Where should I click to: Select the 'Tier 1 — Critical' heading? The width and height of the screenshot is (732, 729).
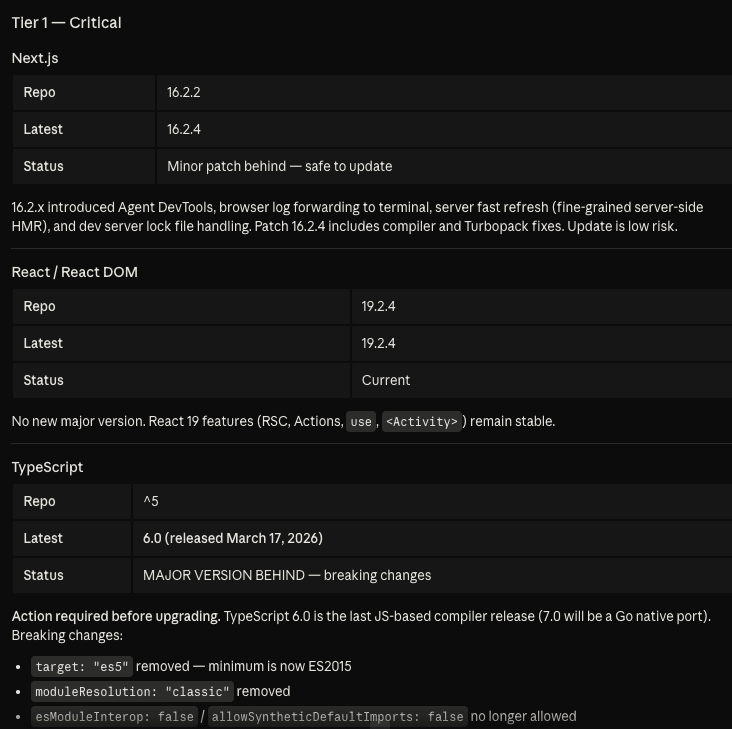point(66,22)
